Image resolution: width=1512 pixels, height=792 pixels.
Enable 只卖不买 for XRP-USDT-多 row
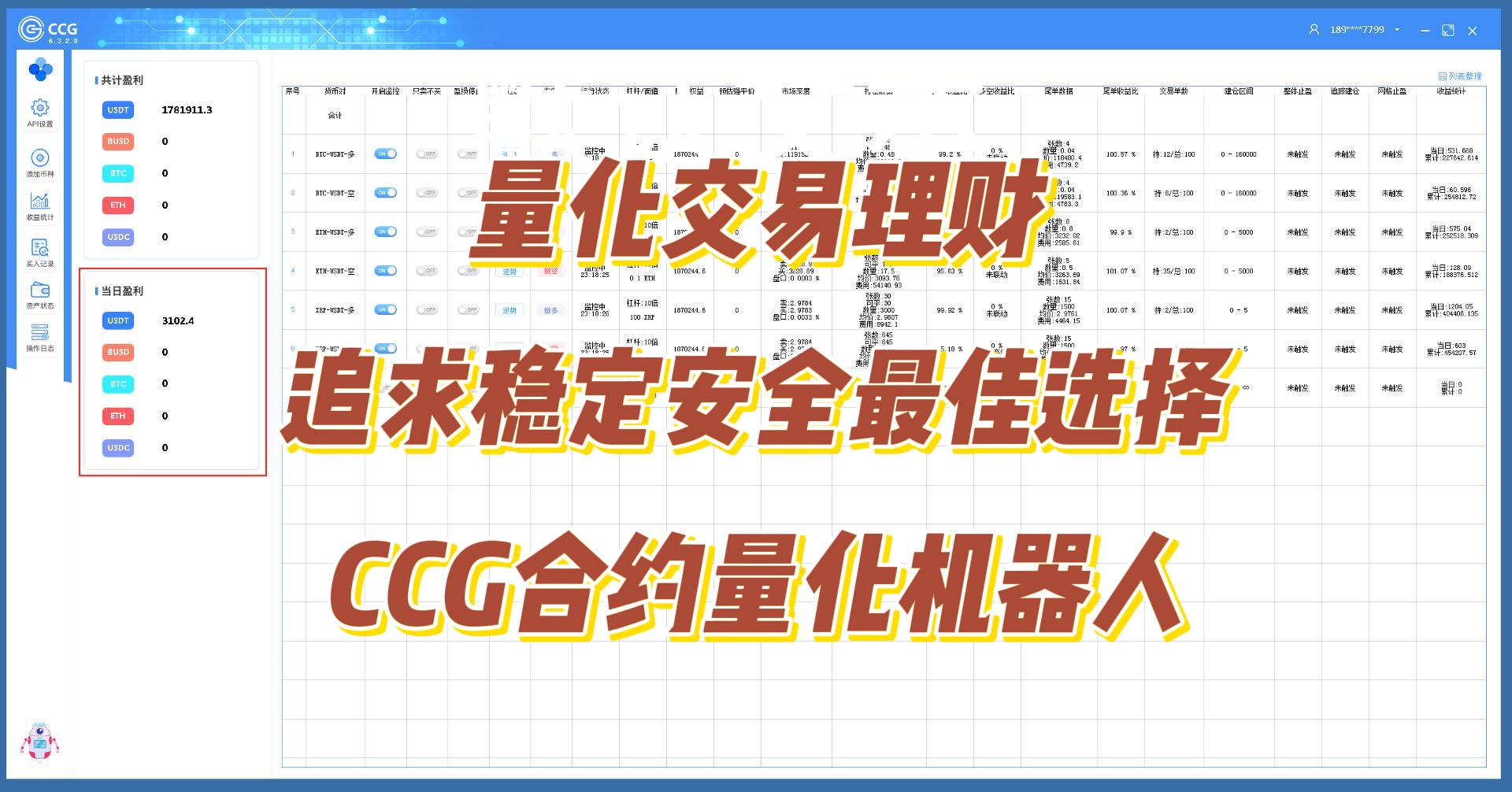pyautogui.click(x=427, y=309)
